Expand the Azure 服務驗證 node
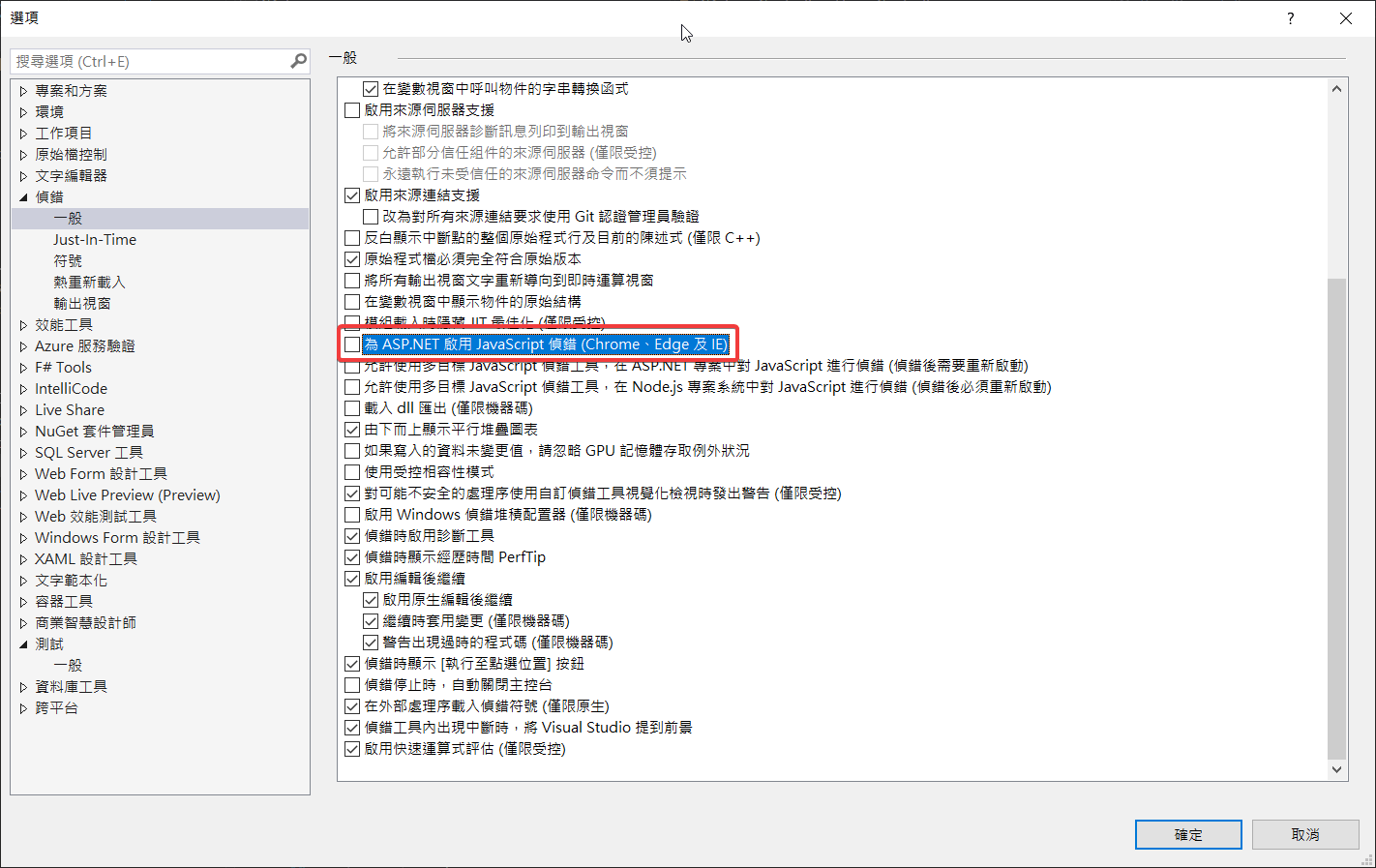 tap(24, 346)
